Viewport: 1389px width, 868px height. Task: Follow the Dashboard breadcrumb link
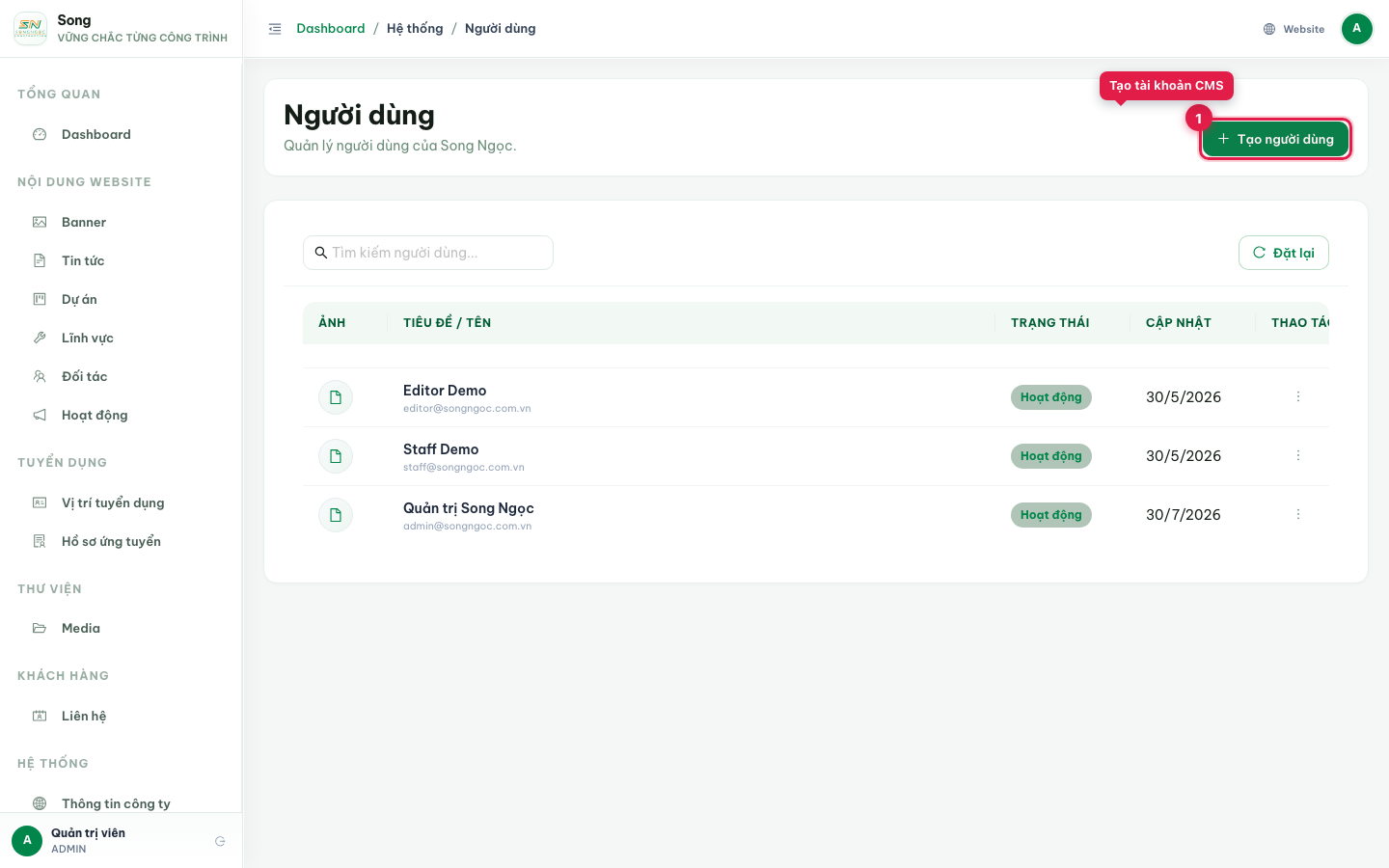[331, 29]
